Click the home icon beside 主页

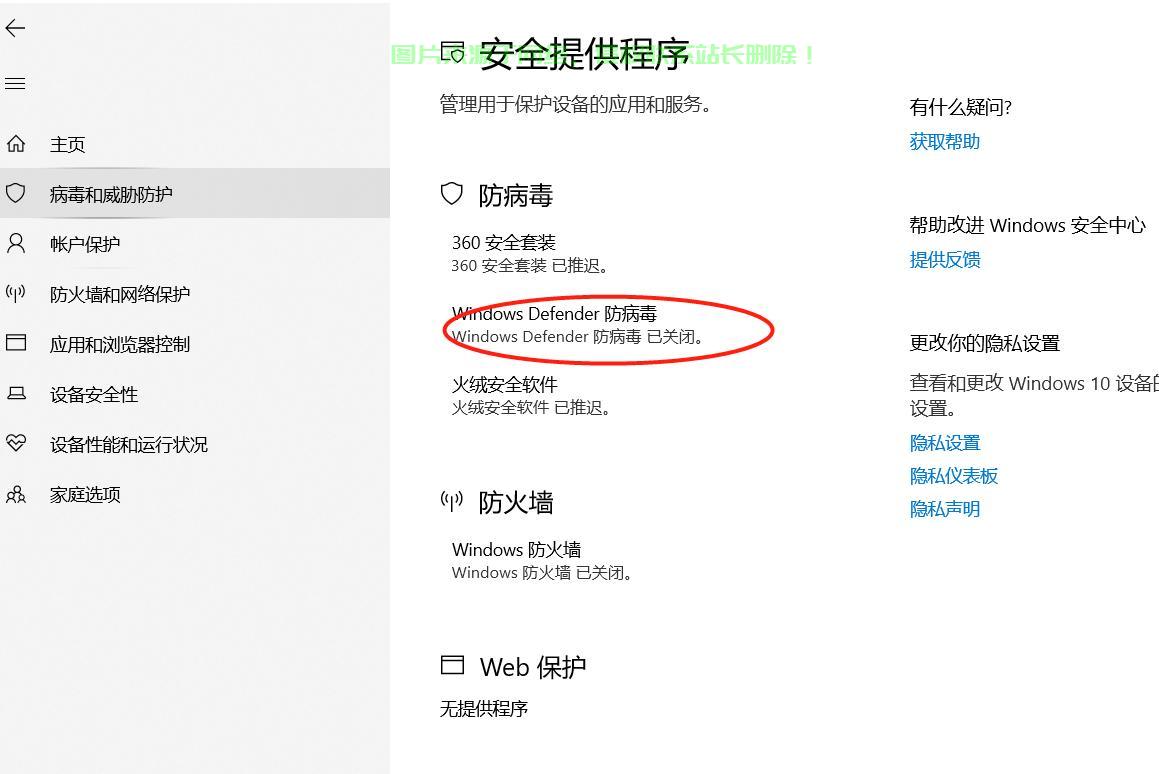tap(16, 143)
